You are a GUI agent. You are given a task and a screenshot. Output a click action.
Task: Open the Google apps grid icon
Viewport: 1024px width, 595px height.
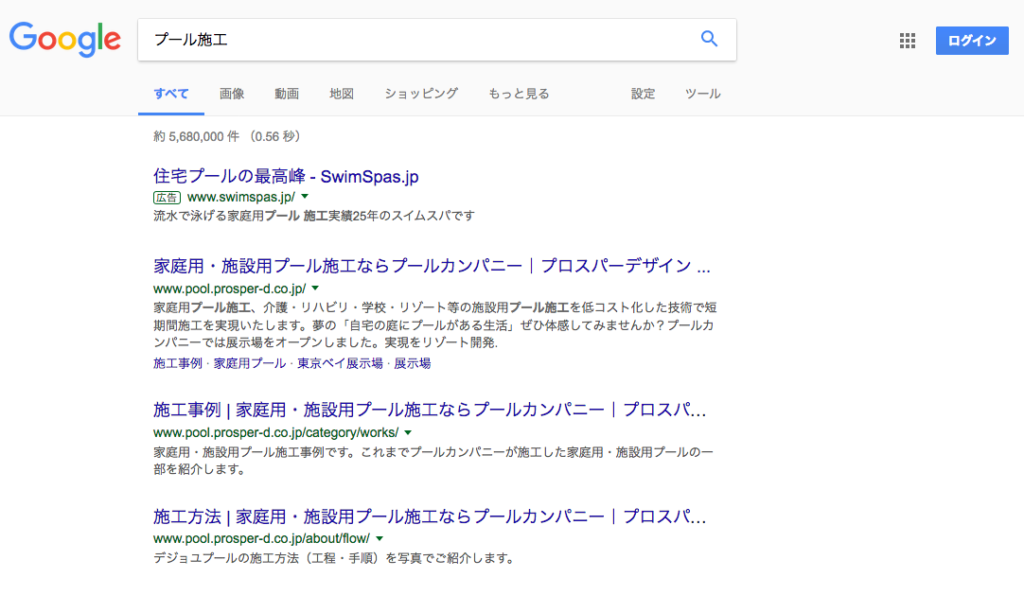click(x=907, y=40)
